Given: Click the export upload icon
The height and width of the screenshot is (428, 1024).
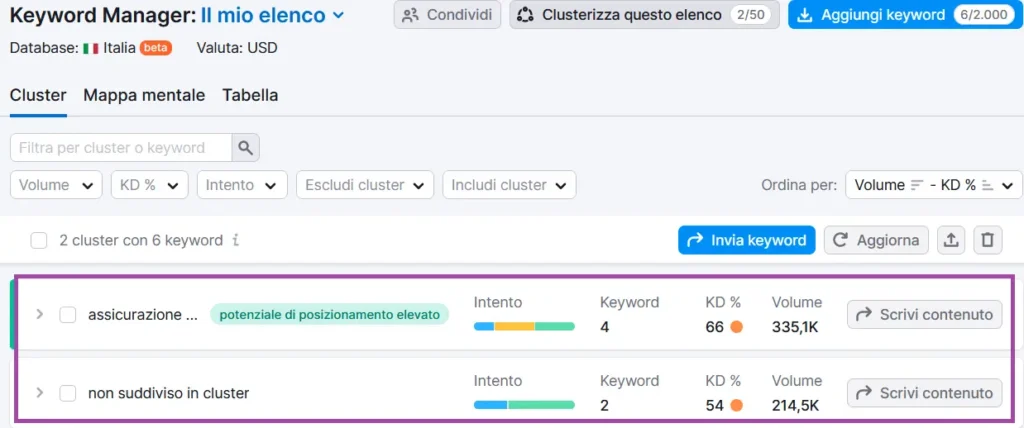Looking at the screenshot, I should click(x=951, y=240).
